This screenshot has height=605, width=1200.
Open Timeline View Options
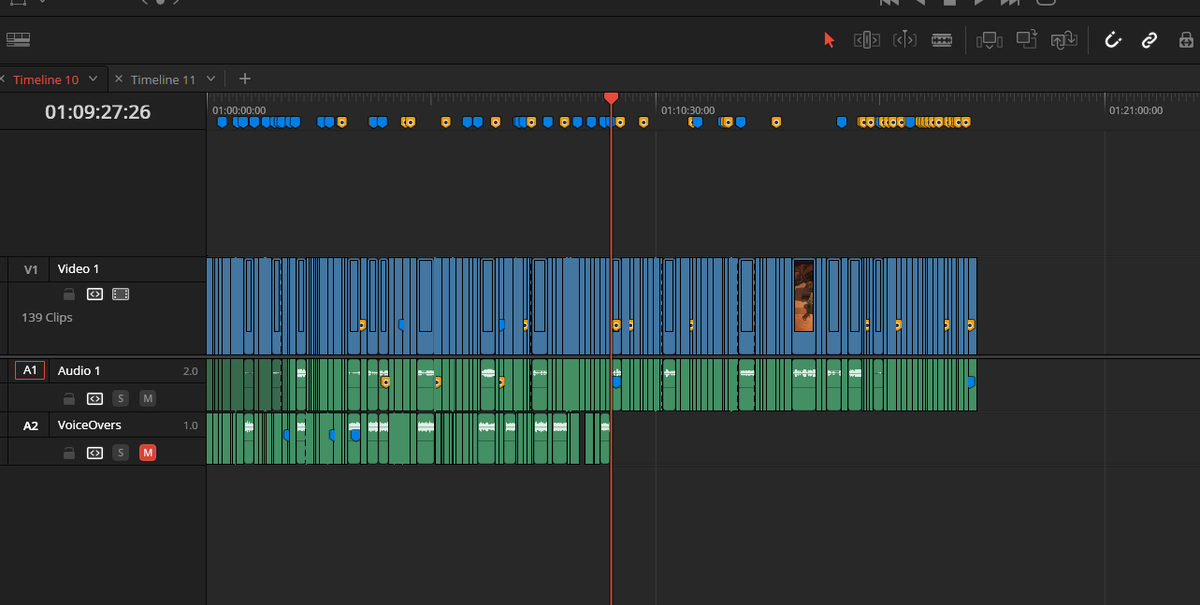click(x=18, y=40)
